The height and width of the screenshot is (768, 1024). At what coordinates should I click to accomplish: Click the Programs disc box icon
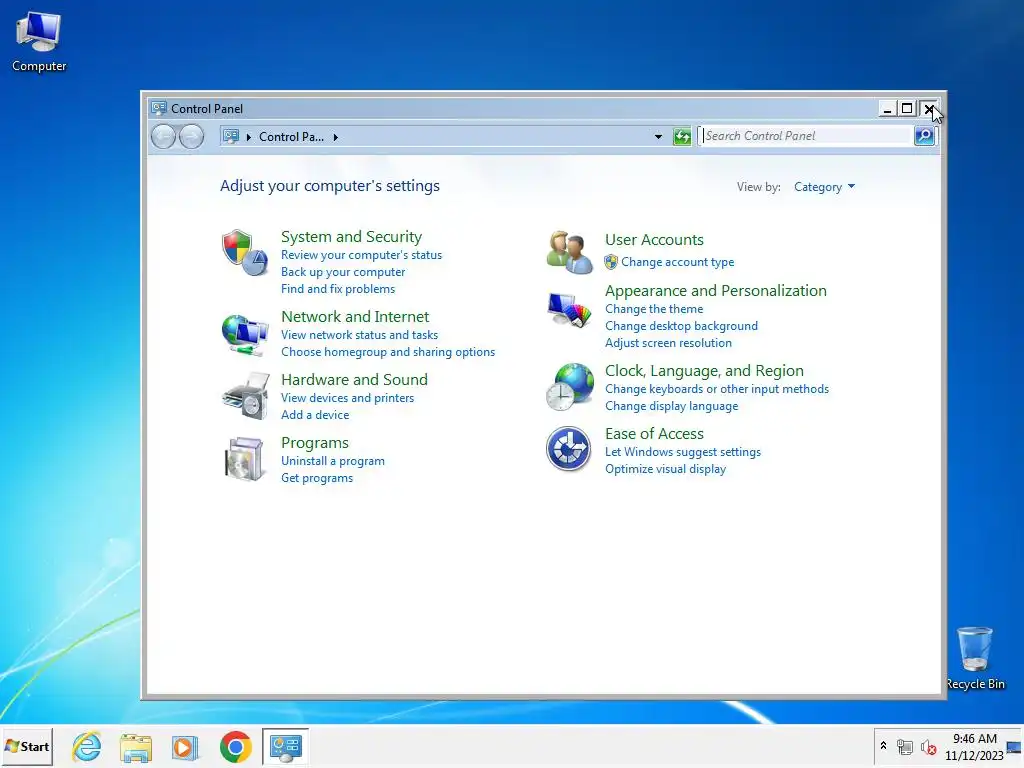[x=244, y=458]
